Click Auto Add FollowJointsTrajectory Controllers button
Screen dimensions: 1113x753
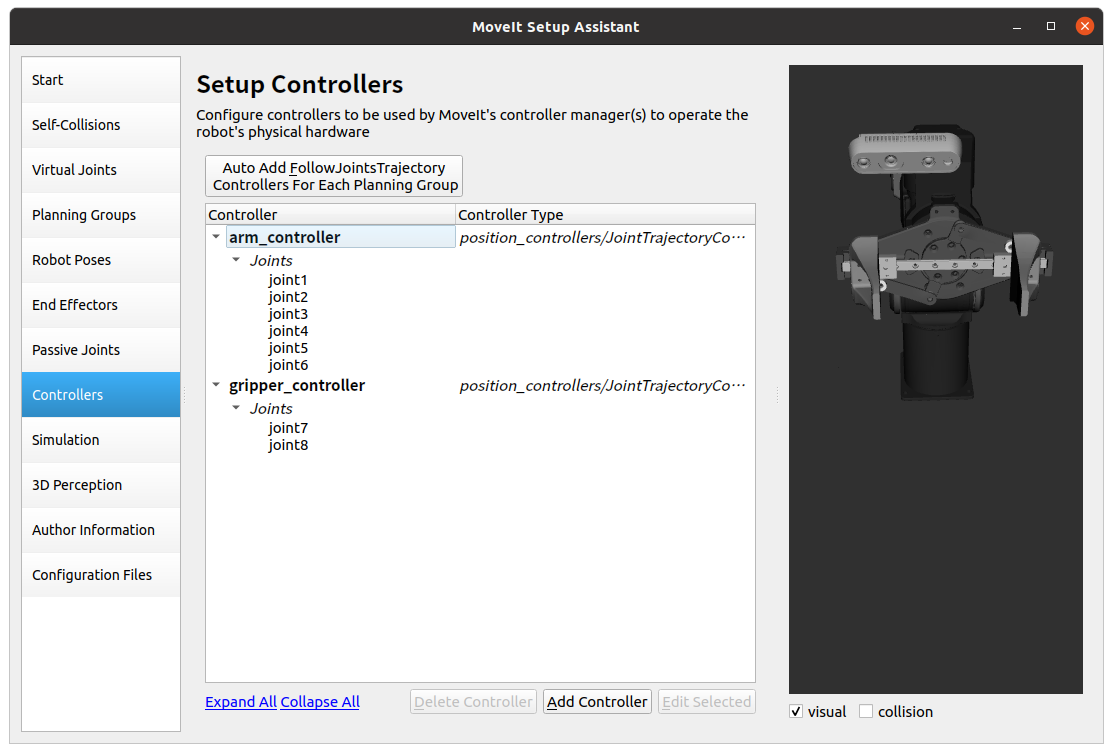coord(334,176)
